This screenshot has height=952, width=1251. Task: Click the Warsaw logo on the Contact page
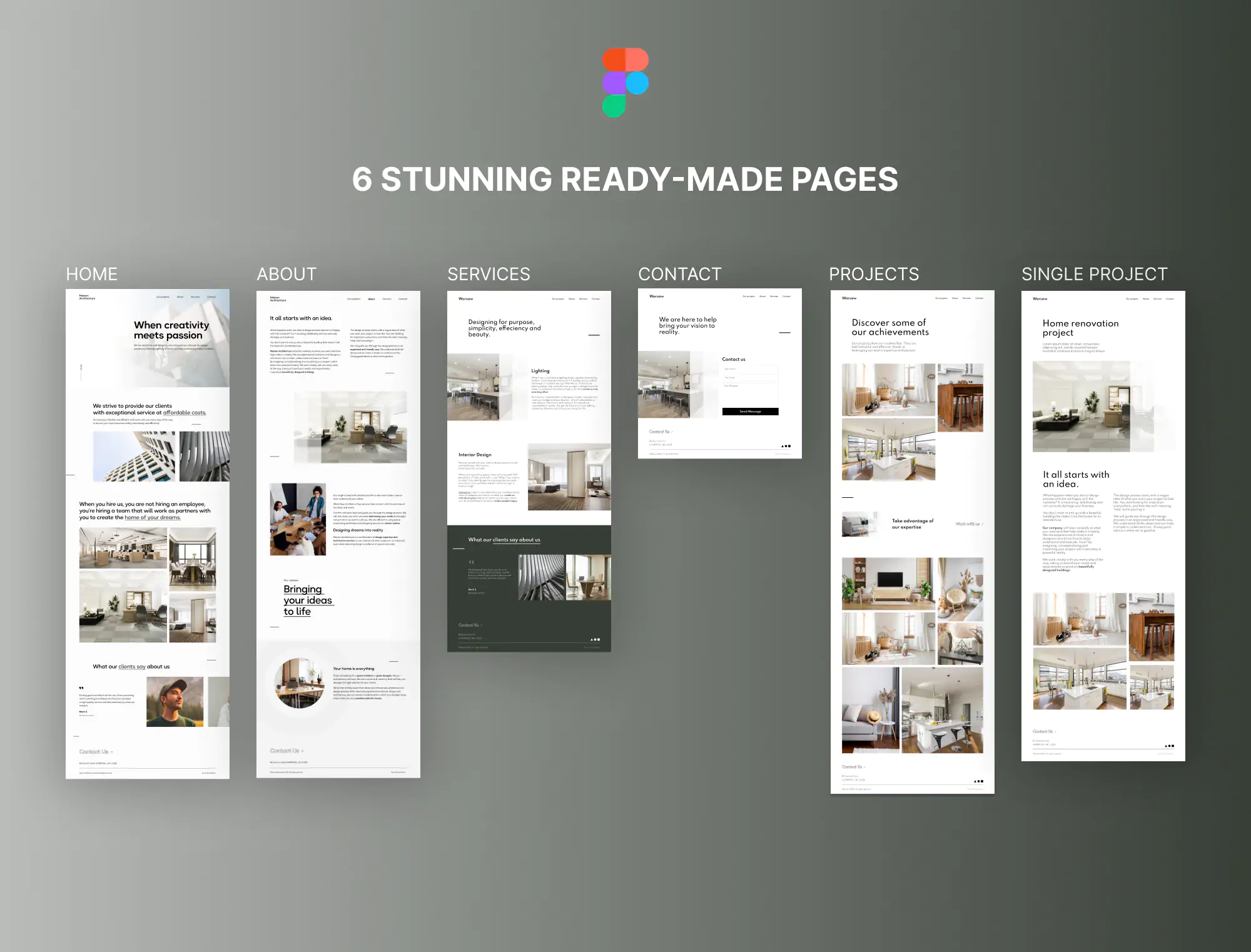tap(656, 296)
